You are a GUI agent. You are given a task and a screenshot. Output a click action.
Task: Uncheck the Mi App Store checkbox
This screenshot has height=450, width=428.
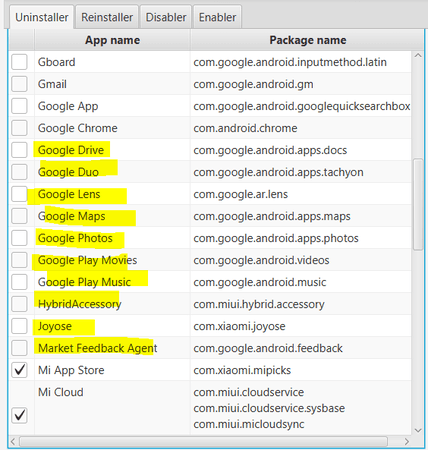(x=19, y=370)
